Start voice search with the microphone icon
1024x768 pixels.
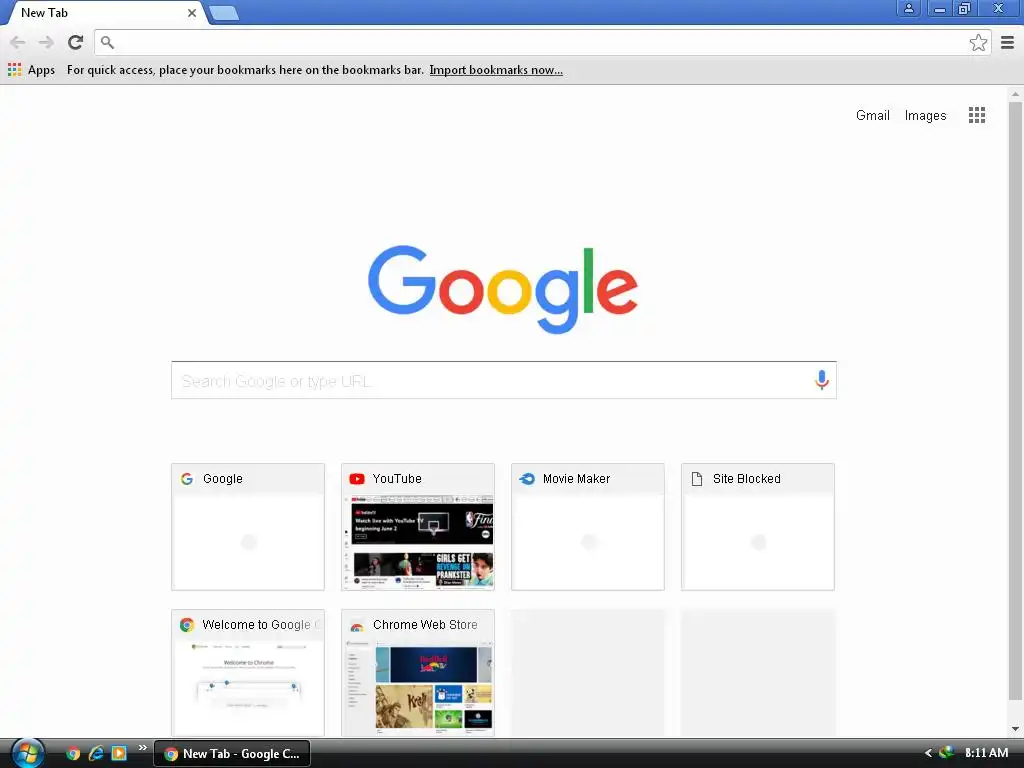point(822,380)
